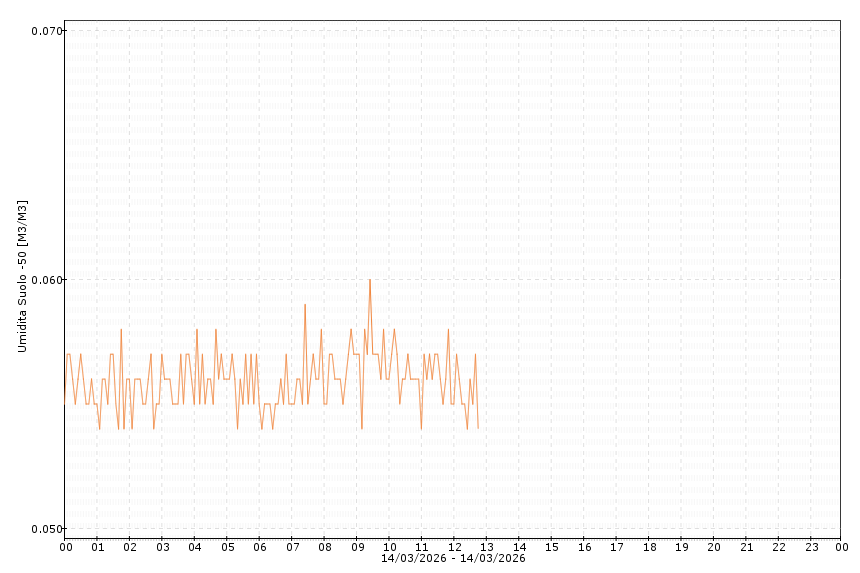
Task: Click the 0.060 y-axis tick label
Action: 46,280
